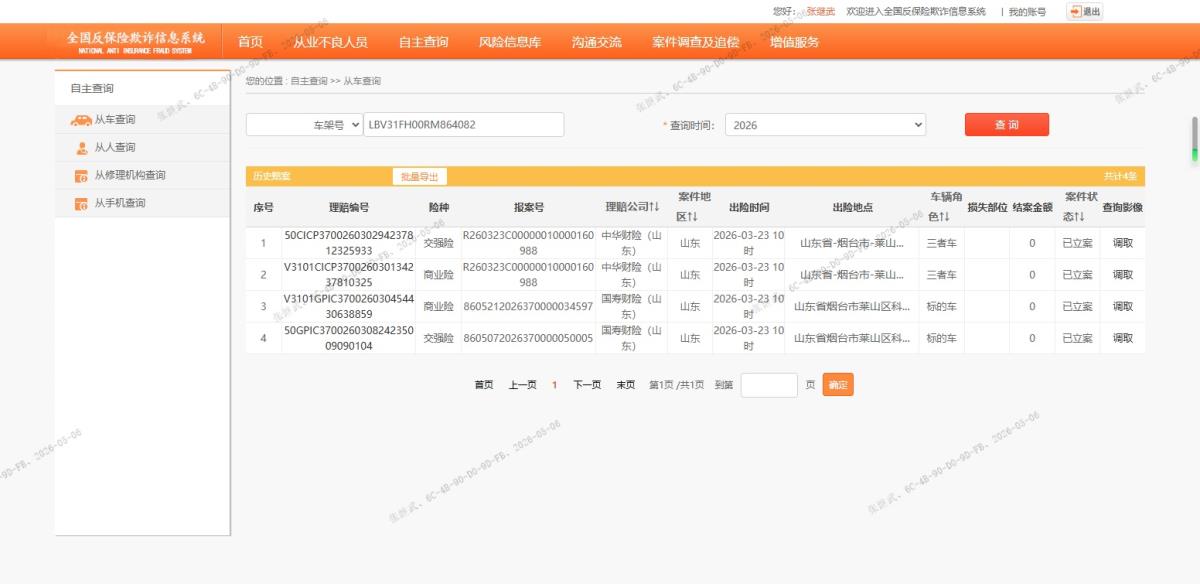
Task: Go to 首页 in pagination
Action: pyautogui.click(x=484, y=385)
